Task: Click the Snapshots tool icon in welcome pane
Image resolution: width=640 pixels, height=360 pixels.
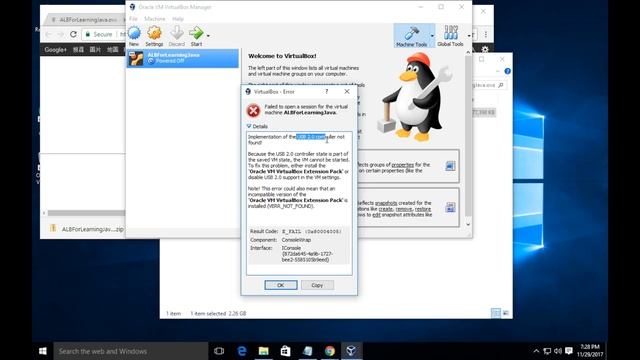Action: [450, 207]
